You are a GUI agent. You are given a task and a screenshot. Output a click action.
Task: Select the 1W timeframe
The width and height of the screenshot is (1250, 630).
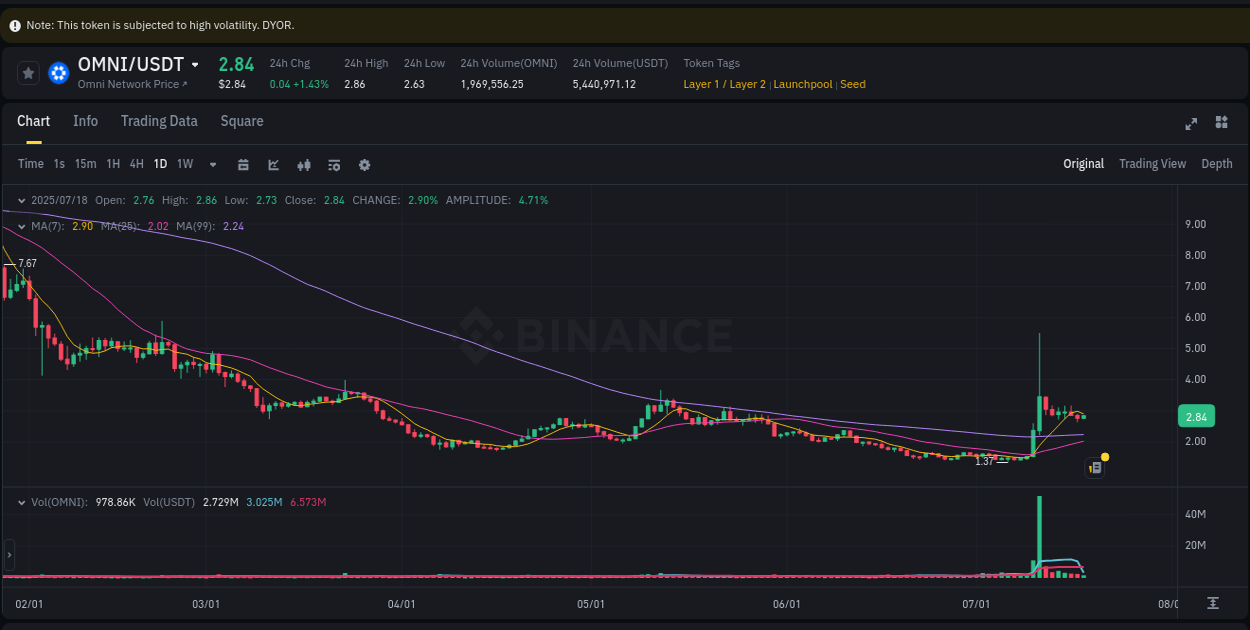185,164
